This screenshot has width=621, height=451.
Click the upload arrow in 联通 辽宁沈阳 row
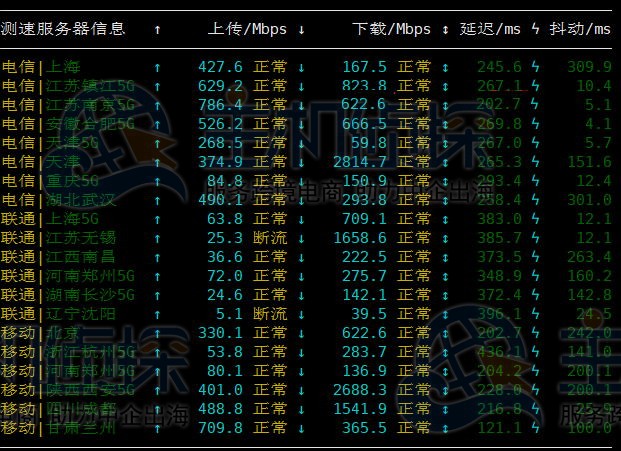point(157,314)
